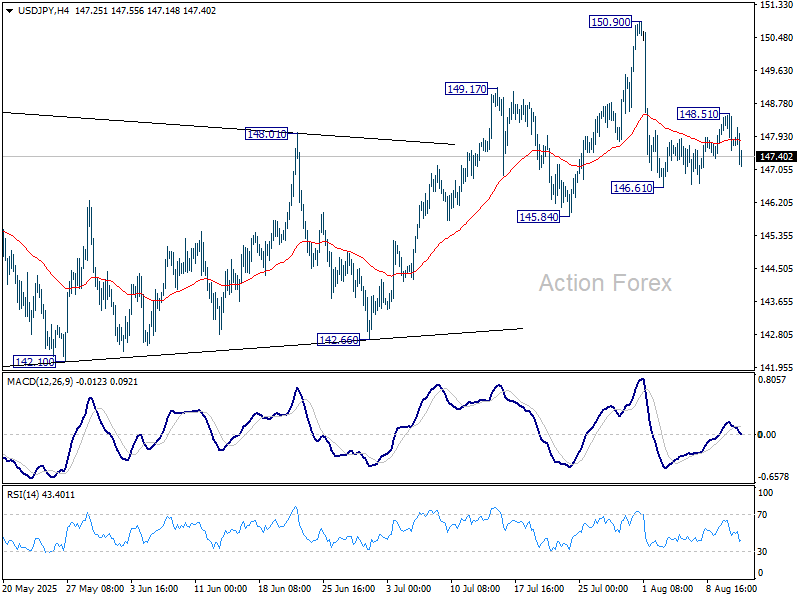Click the 150.900 peak price label

(610, 22)
